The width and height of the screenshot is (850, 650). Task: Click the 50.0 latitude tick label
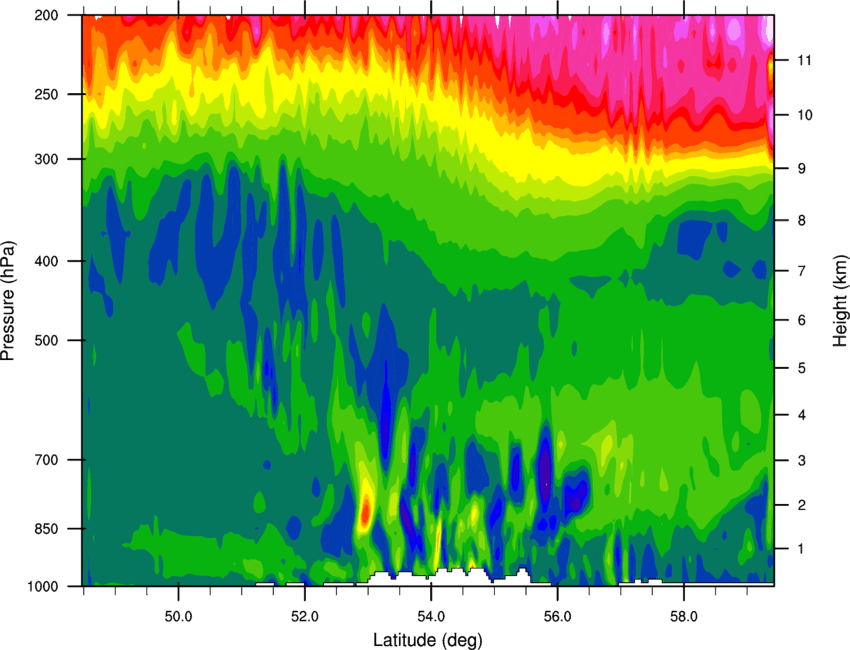click(x=178, y=617)
